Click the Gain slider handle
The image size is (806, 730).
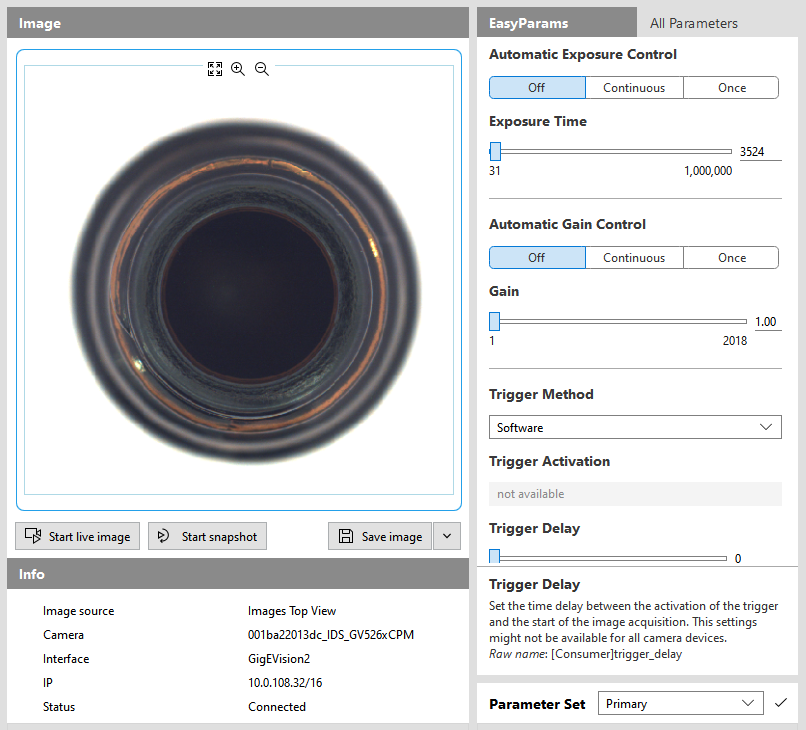click(x=494, y=322)
